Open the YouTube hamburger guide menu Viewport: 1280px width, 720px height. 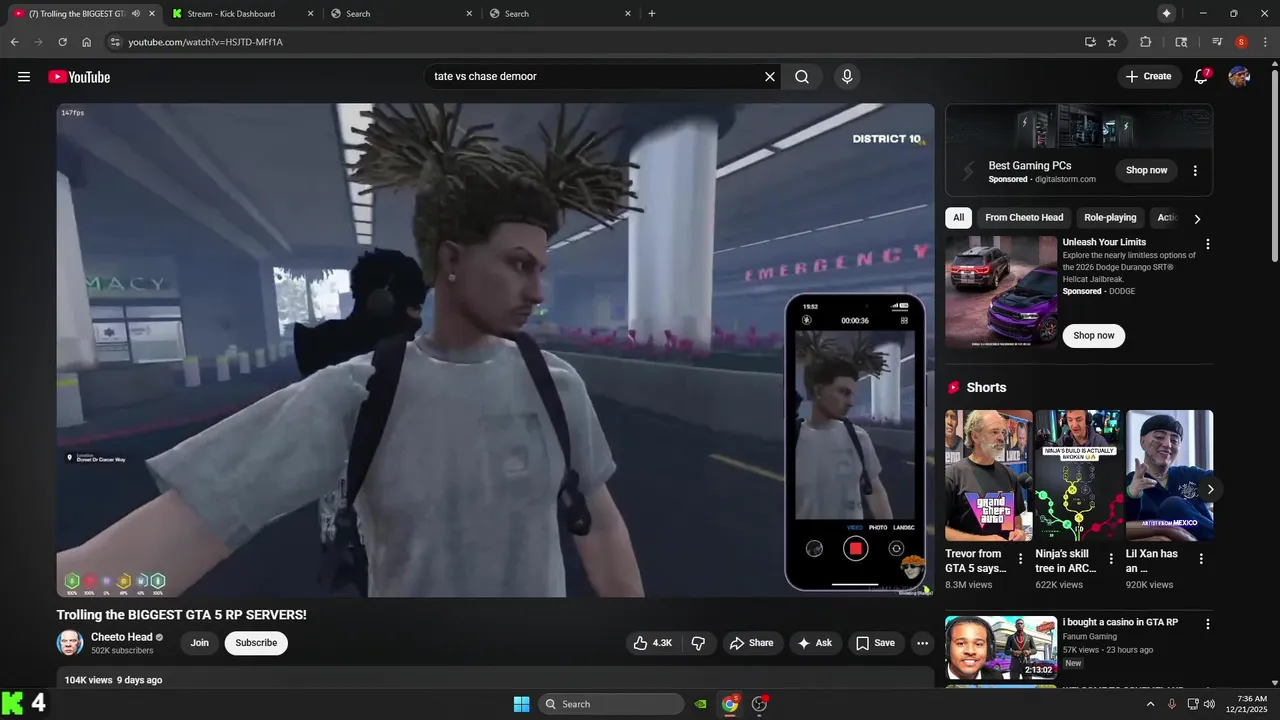click(24, 77)
